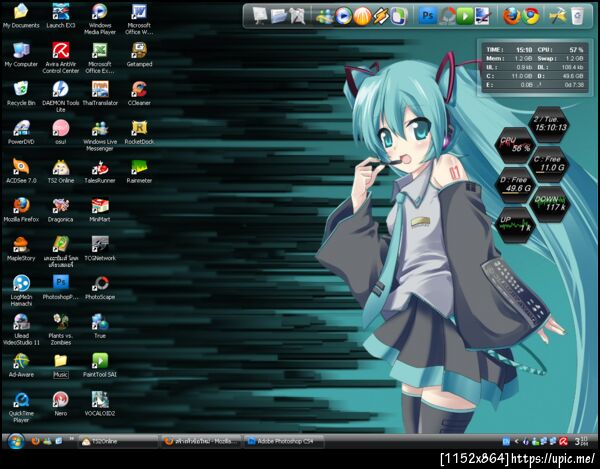Launch the Getamped desktop shortcut
Image resolution: width=600 pixels, height=469 pixels.
[139, 55]
